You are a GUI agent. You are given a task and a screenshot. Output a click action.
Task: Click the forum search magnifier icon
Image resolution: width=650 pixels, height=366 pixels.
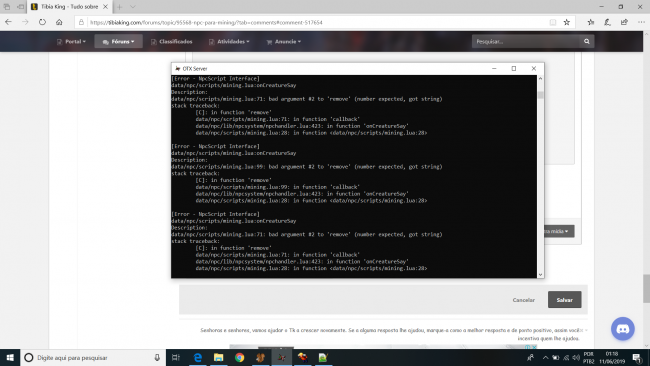[x=587, y=41]
